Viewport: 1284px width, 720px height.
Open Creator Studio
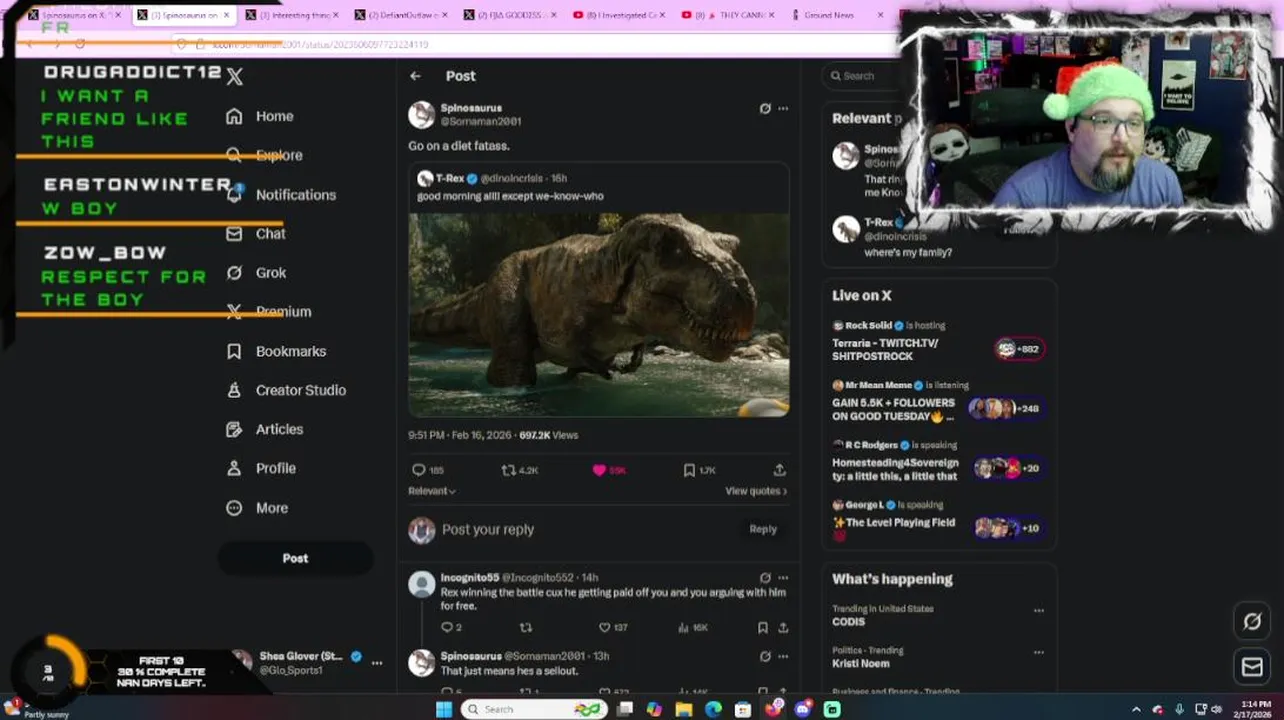click(x=286, y=390)
